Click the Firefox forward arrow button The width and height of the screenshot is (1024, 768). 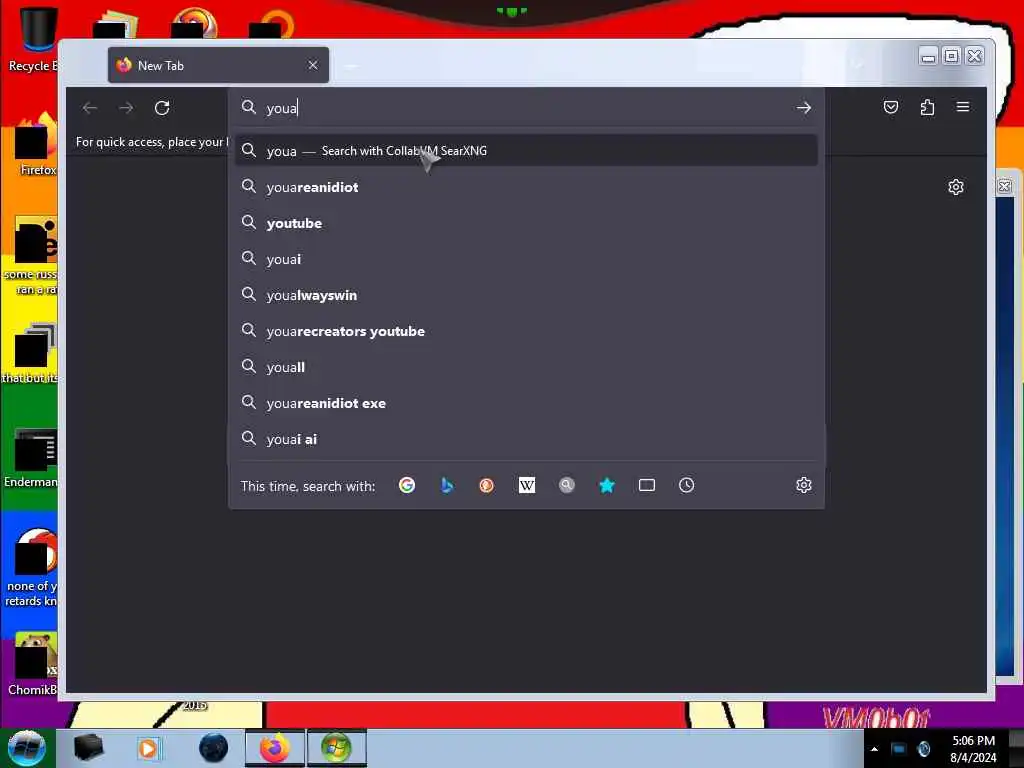(126, 108)
